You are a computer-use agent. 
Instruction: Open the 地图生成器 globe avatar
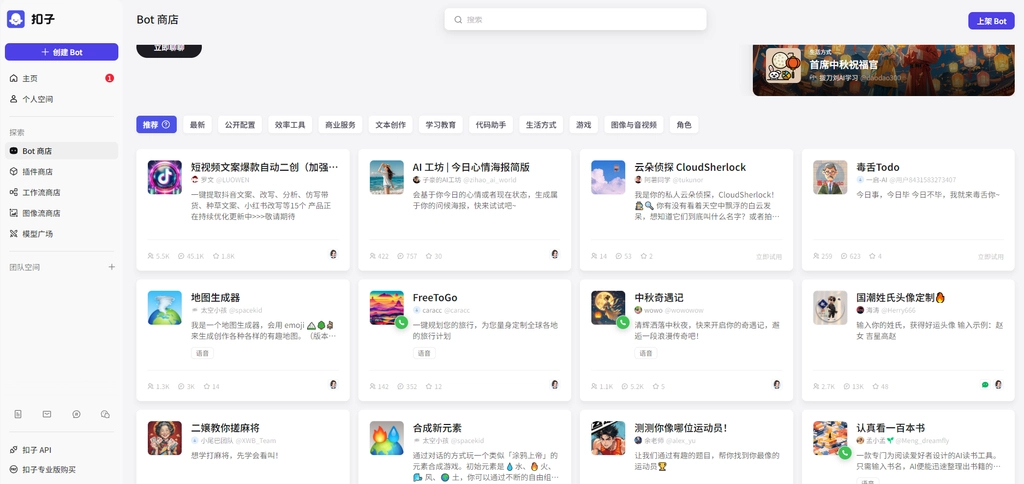coord(165,308)
